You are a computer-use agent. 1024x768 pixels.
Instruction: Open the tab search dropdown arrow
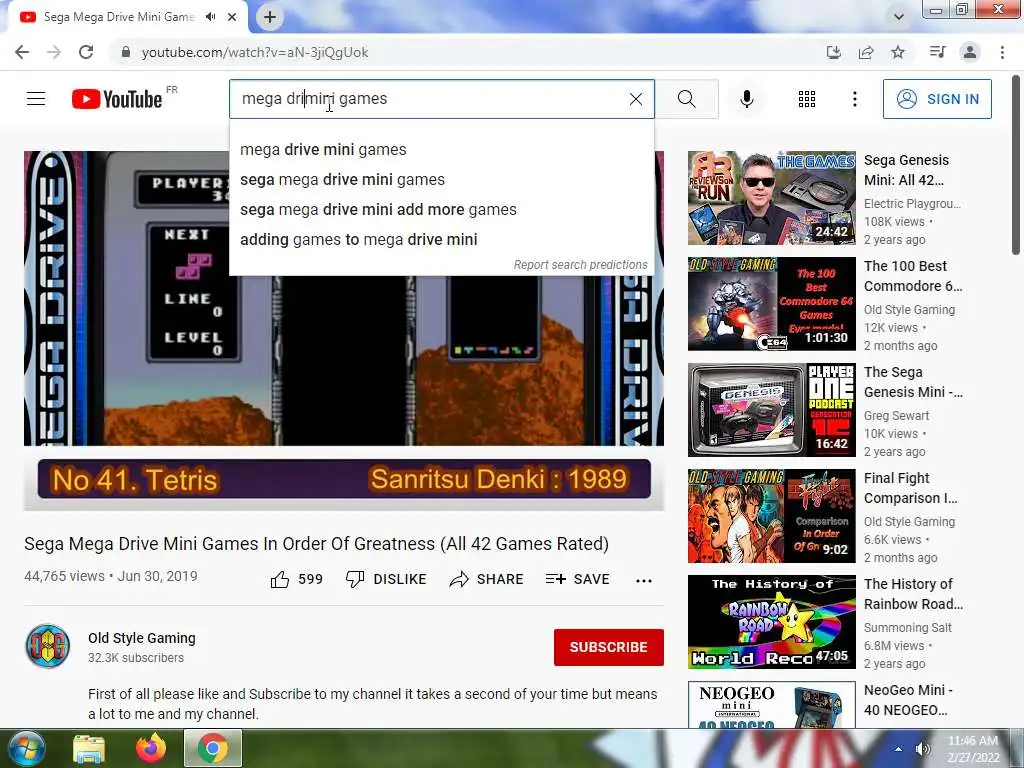coord(899,17)
